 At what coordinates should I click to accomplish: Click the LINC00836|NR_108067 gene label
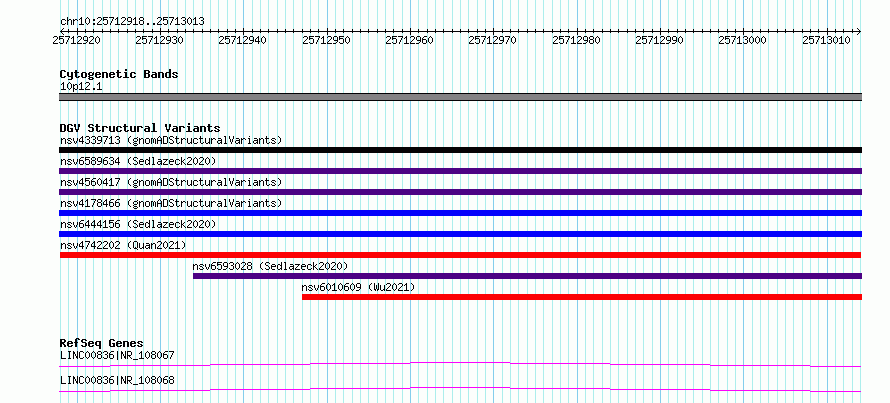pos(117,355)
